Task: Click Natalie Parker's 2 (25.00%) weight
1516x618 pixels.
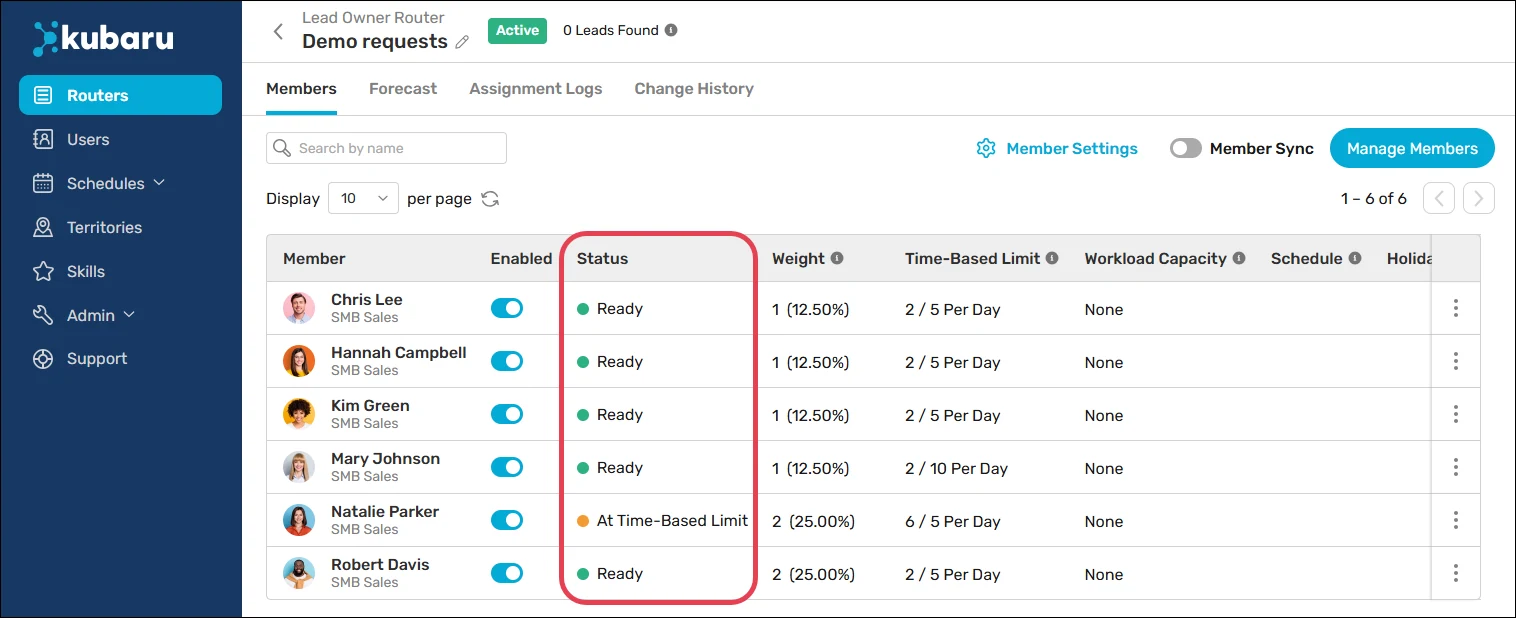Action: 813,521
